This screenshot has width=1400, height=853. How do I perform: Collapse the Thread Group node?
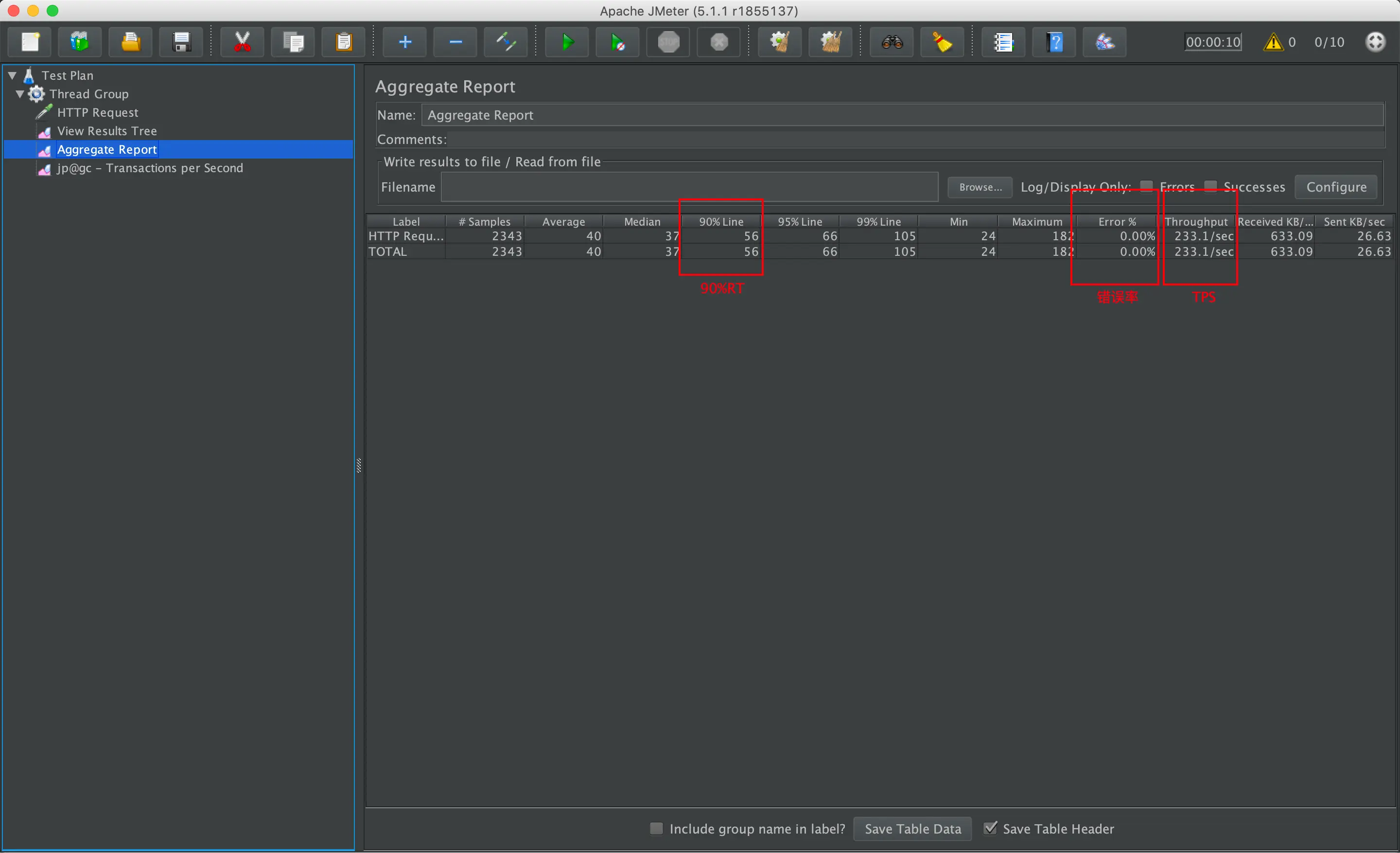[x=20, y=94]
